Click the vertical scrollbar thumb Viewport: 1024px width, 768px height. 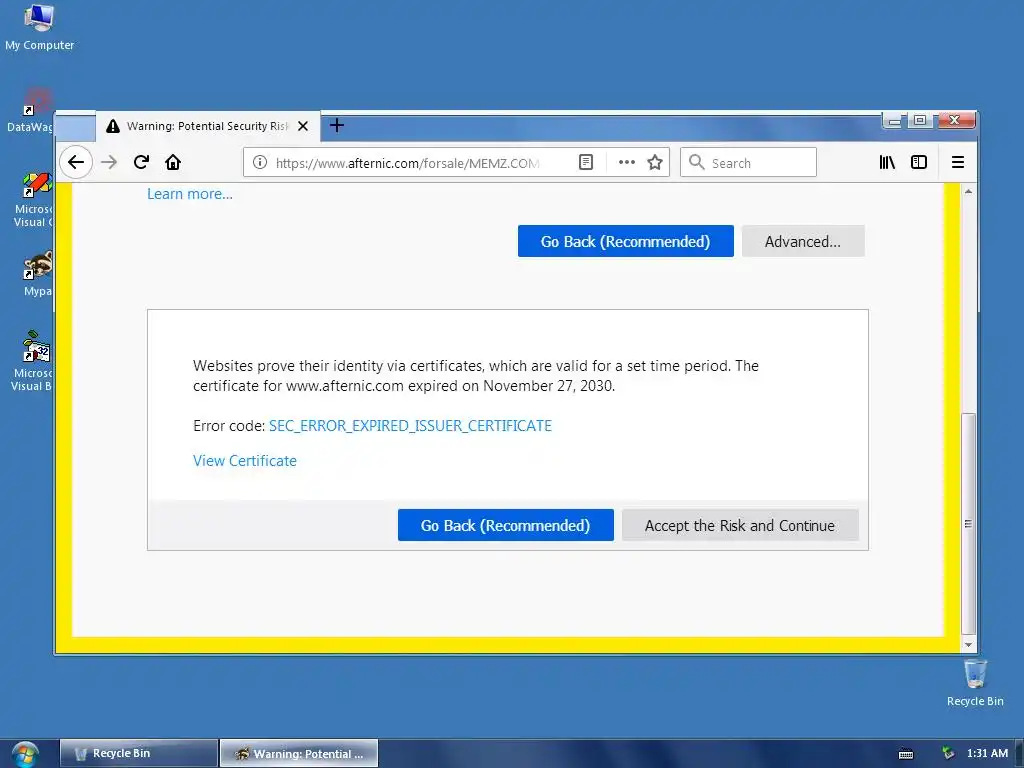tap(968, 524)
